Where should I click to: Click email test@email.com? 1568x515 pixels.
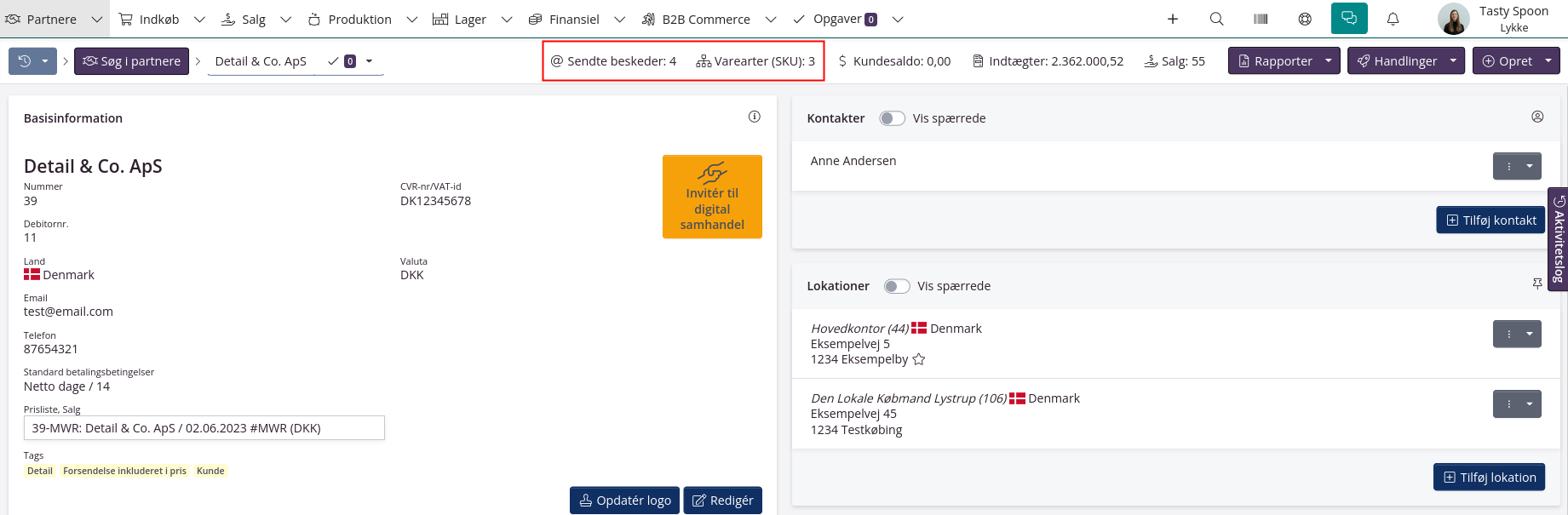click(x=68, y=312)
